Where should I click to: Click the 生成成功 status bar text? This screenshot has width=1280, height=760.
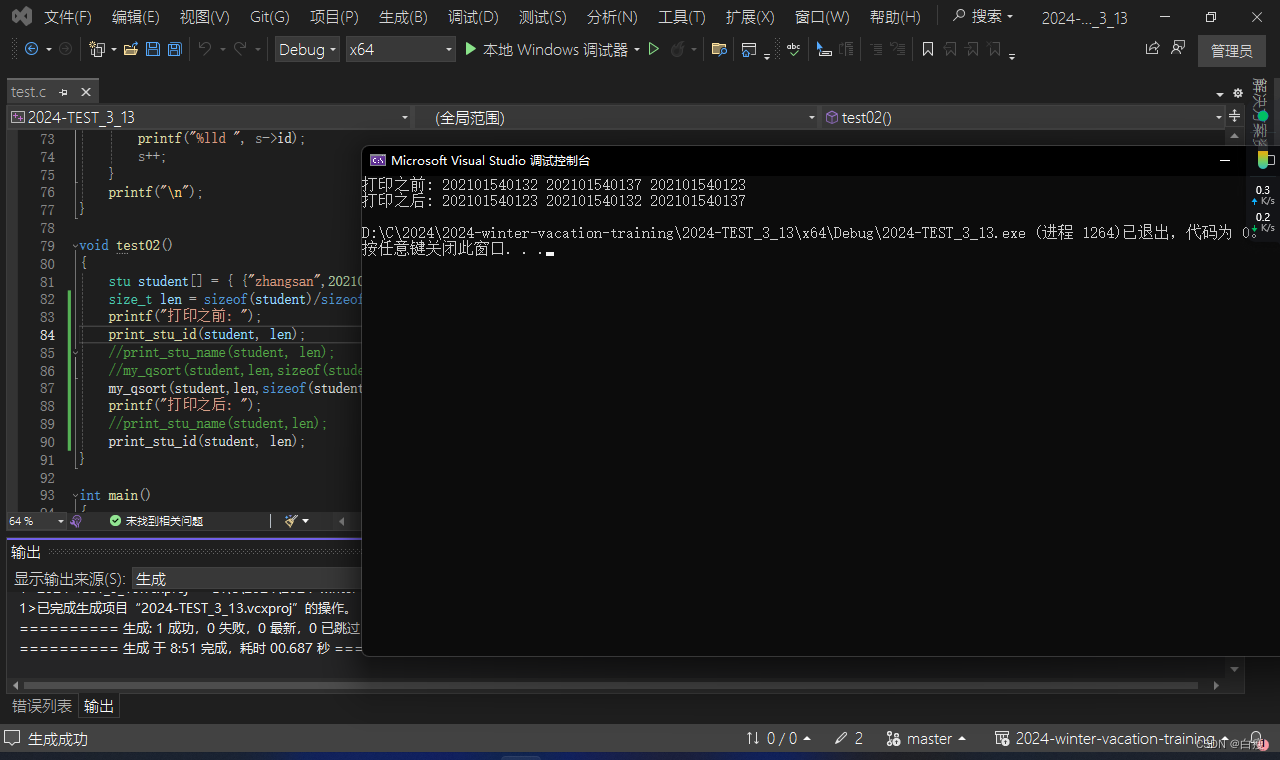tap(57, 739)
